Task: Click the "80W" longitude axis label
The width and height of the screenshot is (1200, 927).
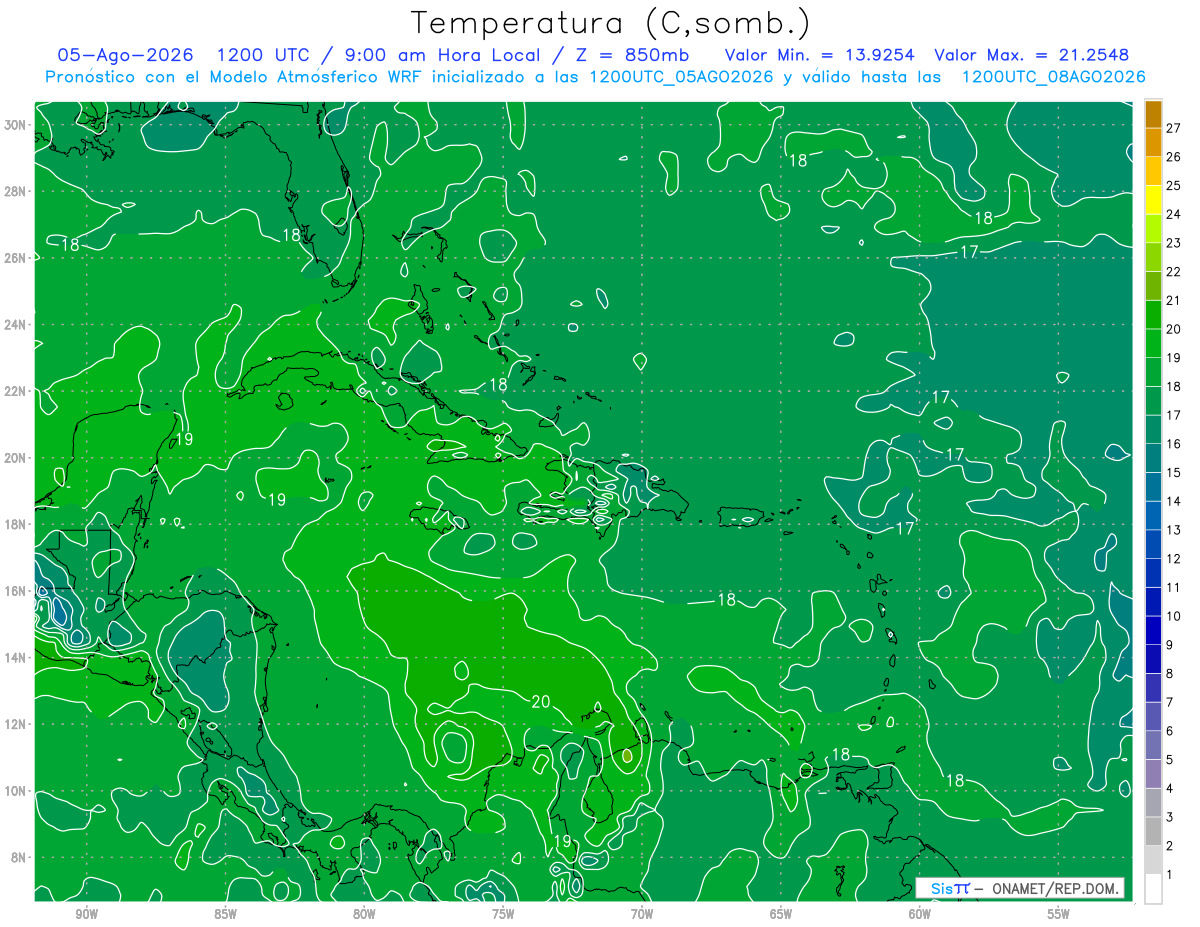Action: tap(364, 914)
